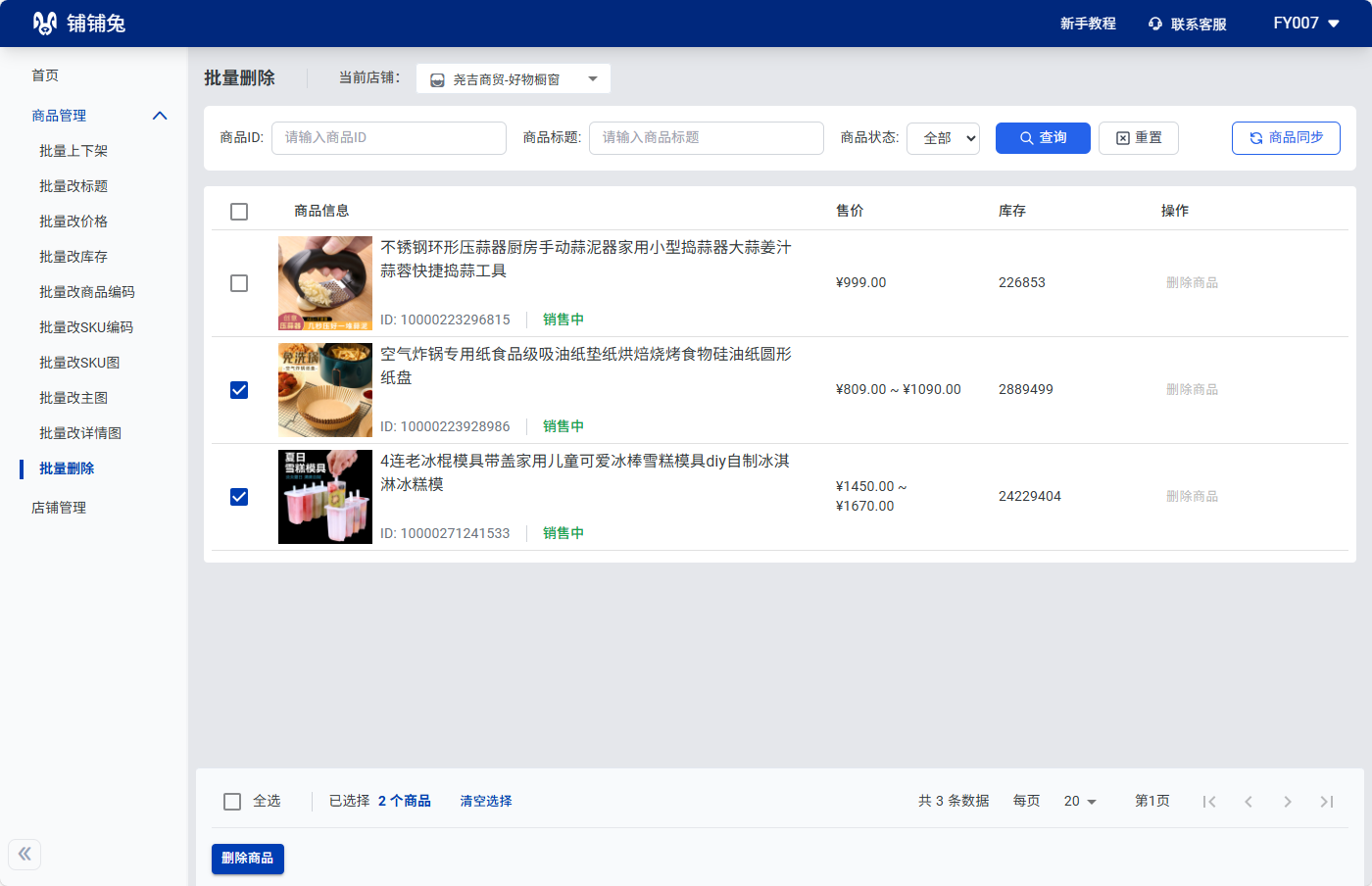
Task: Click the 联系客服 headset icon
Action: (x=1155, y=24)
